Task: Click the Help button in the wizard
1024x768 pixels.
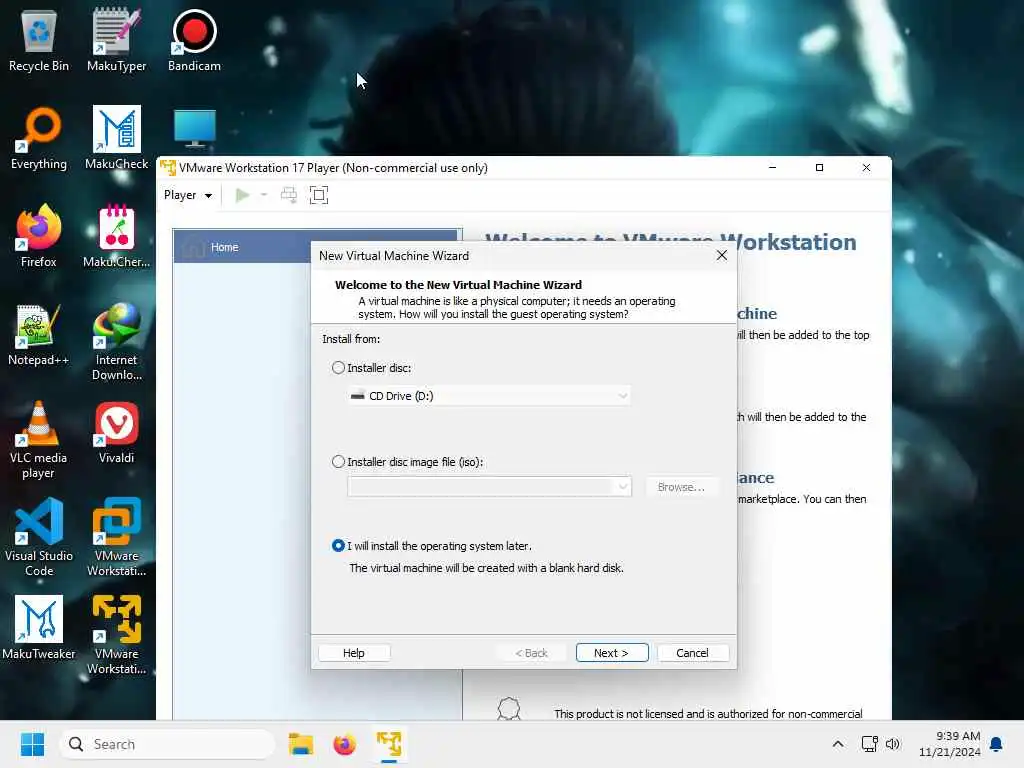Action: [354, 653]
